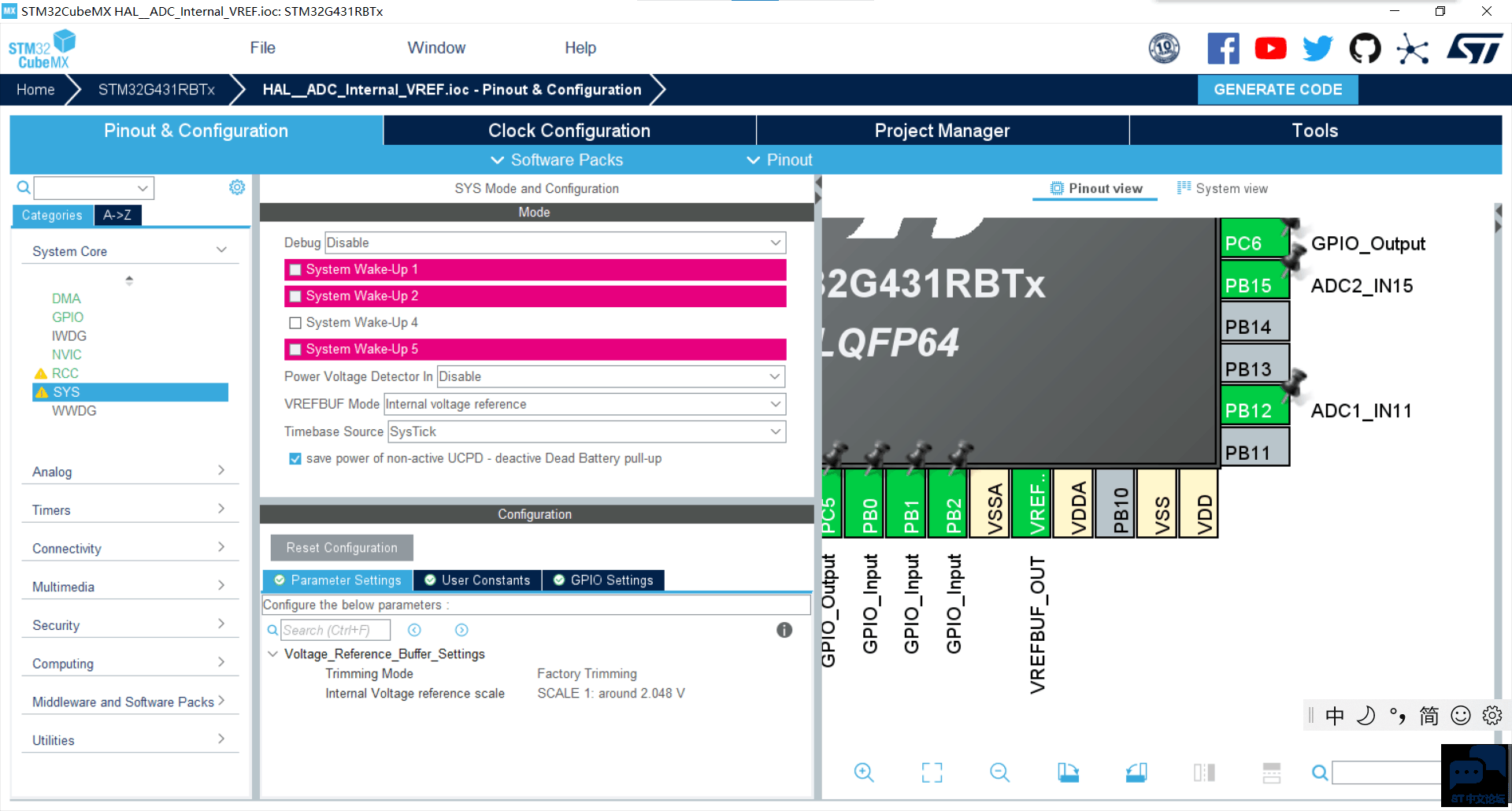Click the pin search magnifier icon
The height and width of the screenshot is (811, 1512).
point(1320,772)
